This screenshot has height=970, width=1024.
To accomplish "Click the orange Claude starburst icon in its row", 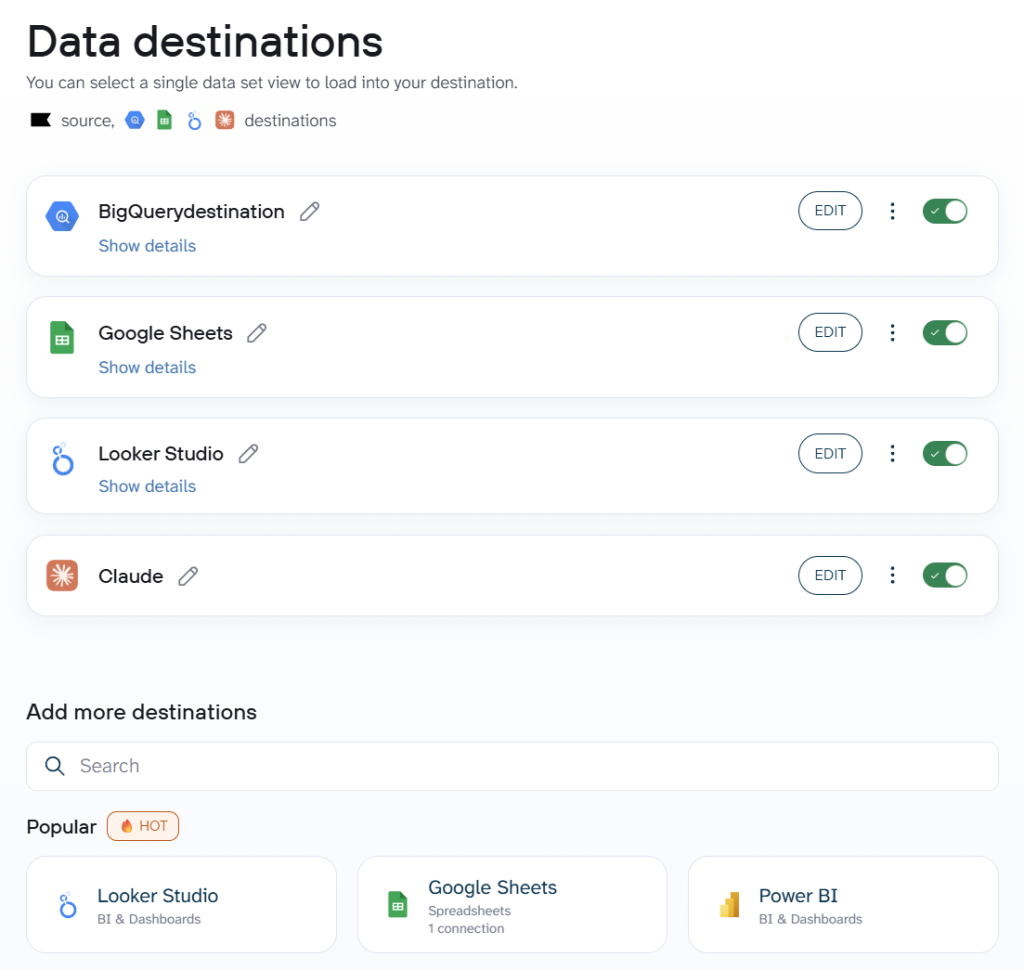I will point(62,575).
